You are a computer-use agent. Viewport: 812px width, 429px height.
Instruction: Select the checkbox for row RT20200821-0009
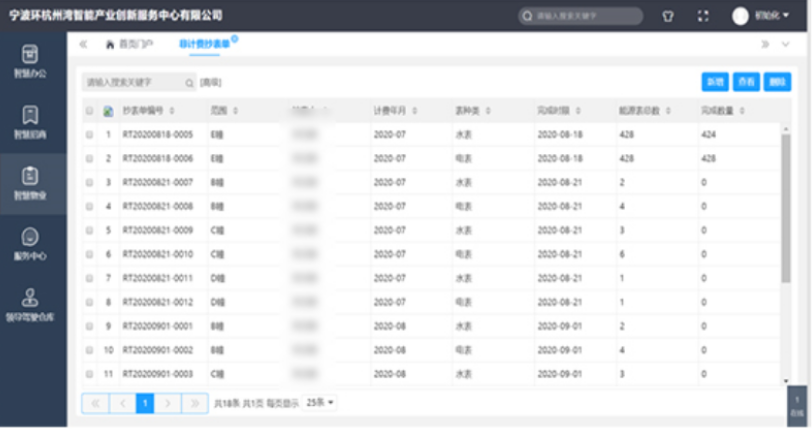pos(90,231)
